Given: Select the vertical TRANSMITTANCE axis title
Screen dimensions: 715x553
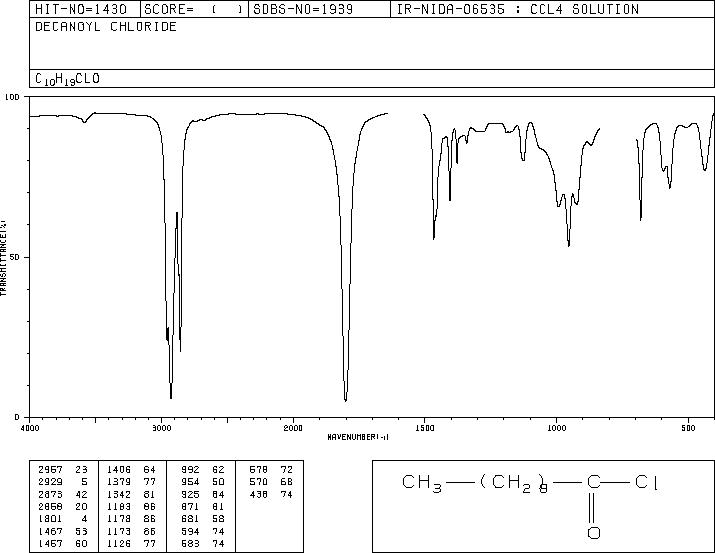Looking at the screenshot, I should [3, 258].
